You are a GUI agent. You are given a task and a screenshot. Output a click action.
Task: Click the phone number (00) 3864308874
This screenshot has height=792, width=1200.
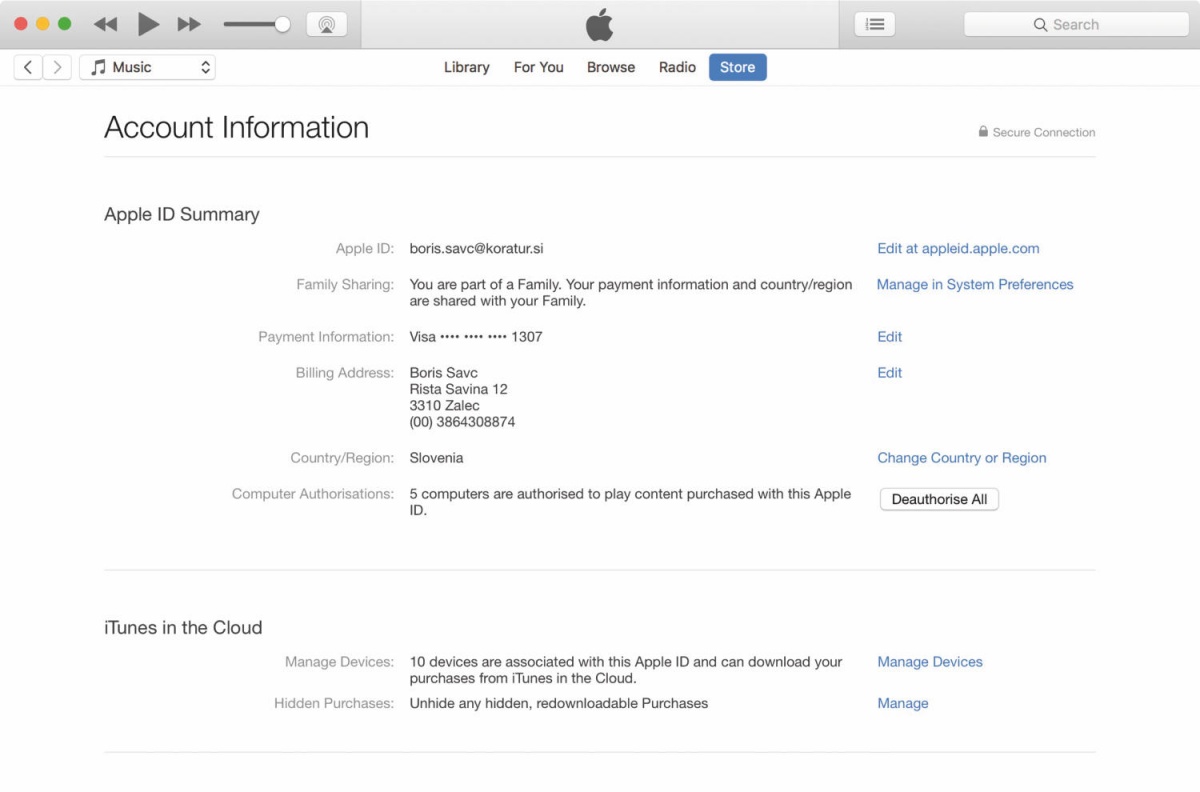pos(462,422)
